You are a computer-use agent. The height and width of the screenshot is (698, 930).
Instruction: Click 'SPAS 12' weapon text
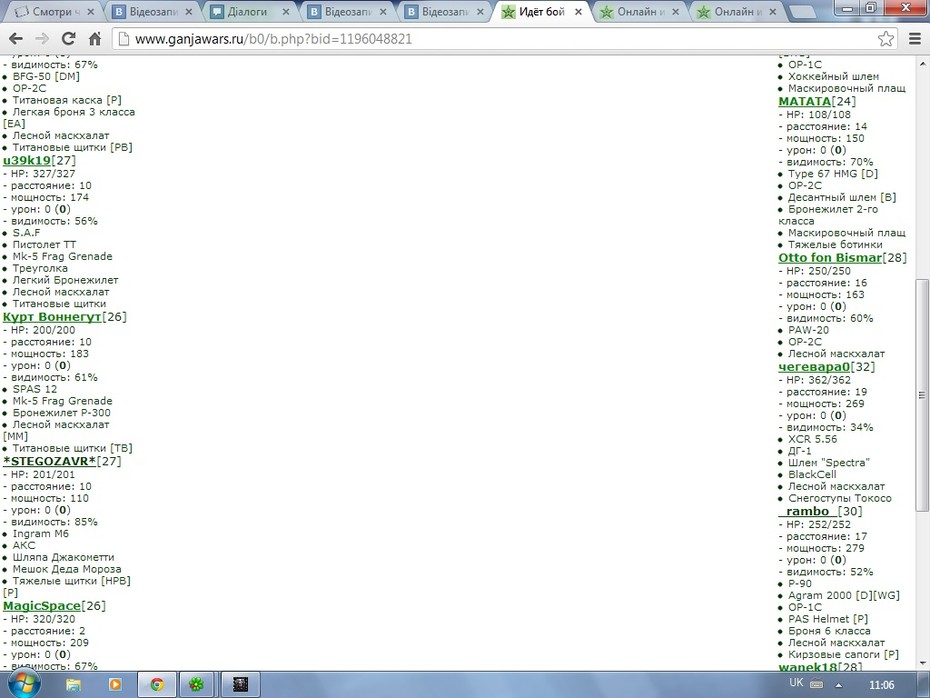pos(34,389)
